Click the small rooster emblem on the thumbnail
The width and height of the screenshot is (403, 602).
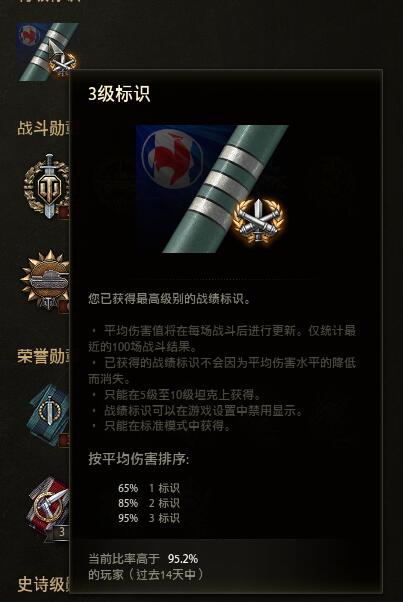30,35
